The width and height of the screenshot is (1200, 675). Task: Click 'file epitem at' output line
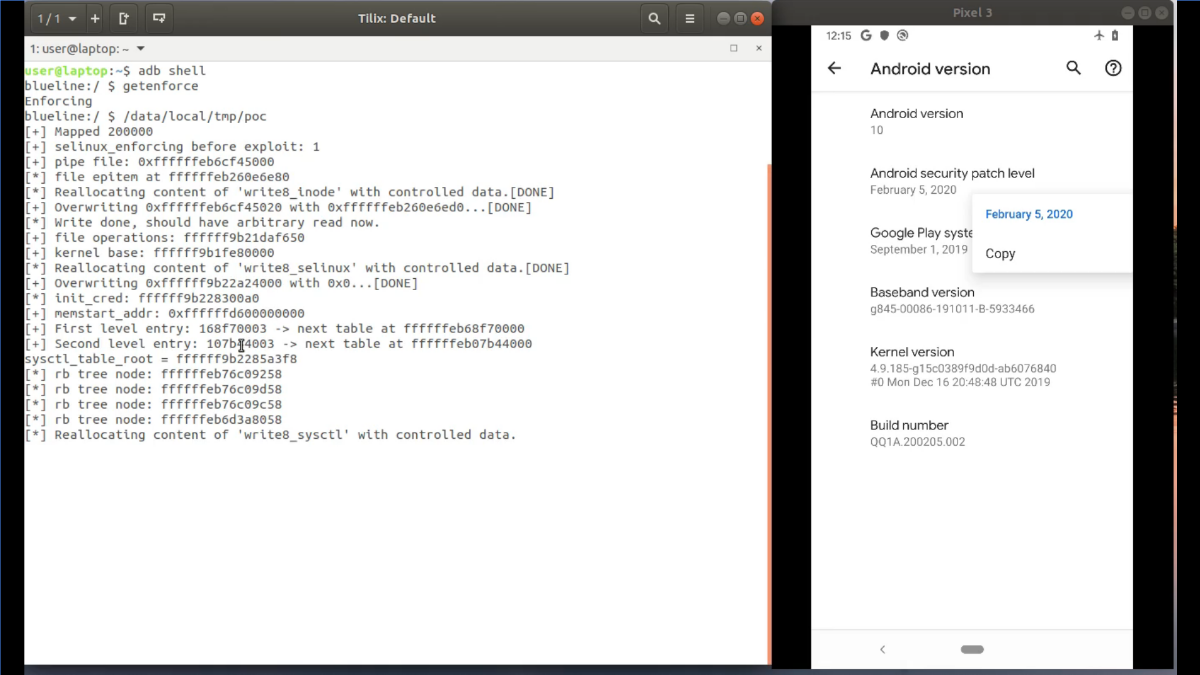coord(157,177)
